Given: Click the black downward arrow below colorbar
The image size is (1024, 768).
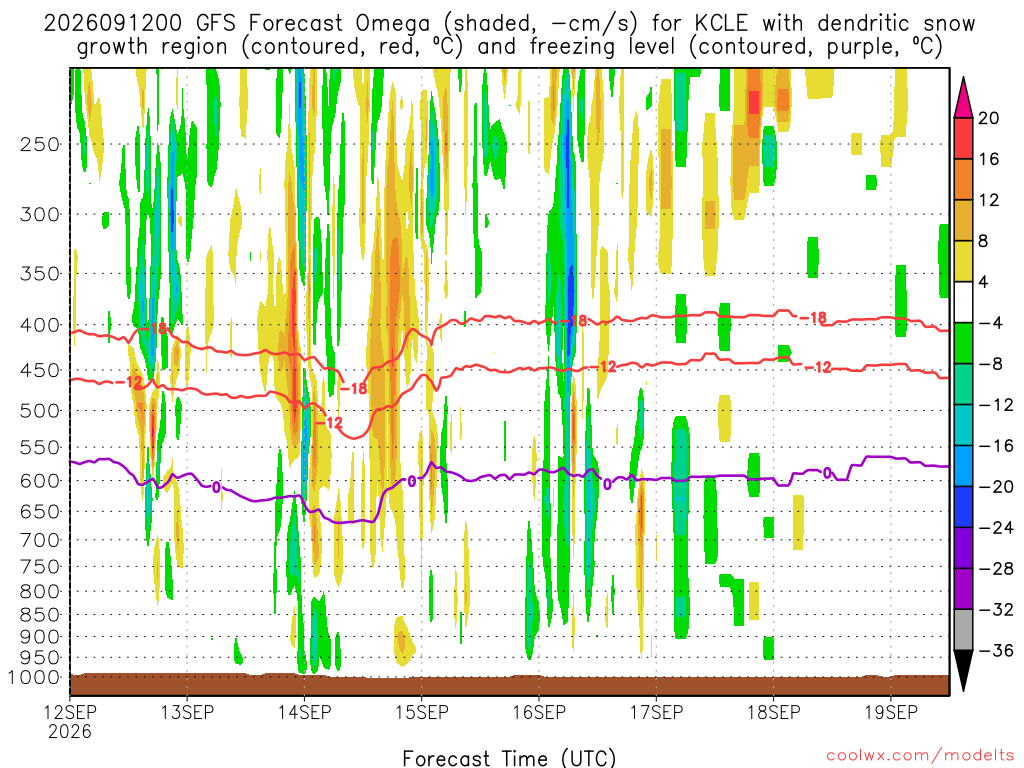Looking at the screenshot, I should [963, 671].
